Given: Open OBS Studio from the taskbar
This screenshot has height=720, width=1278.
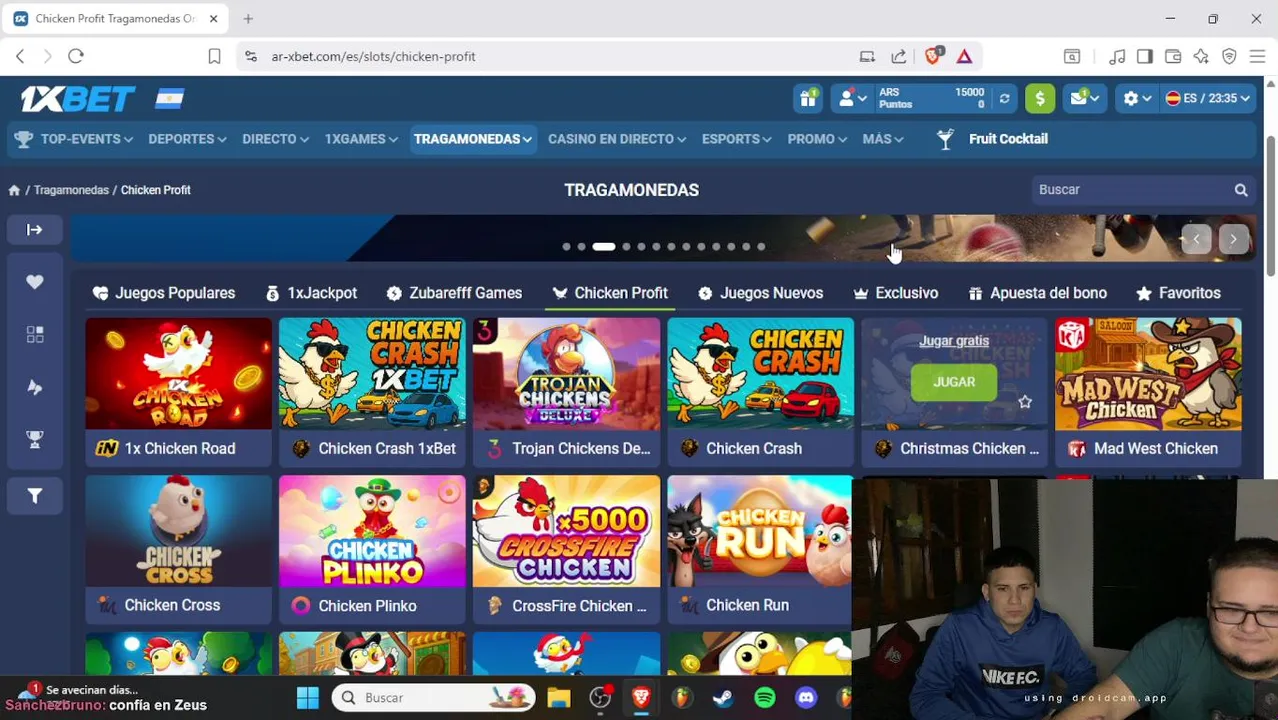Looking at the screenshot, I should click(600, 698).
